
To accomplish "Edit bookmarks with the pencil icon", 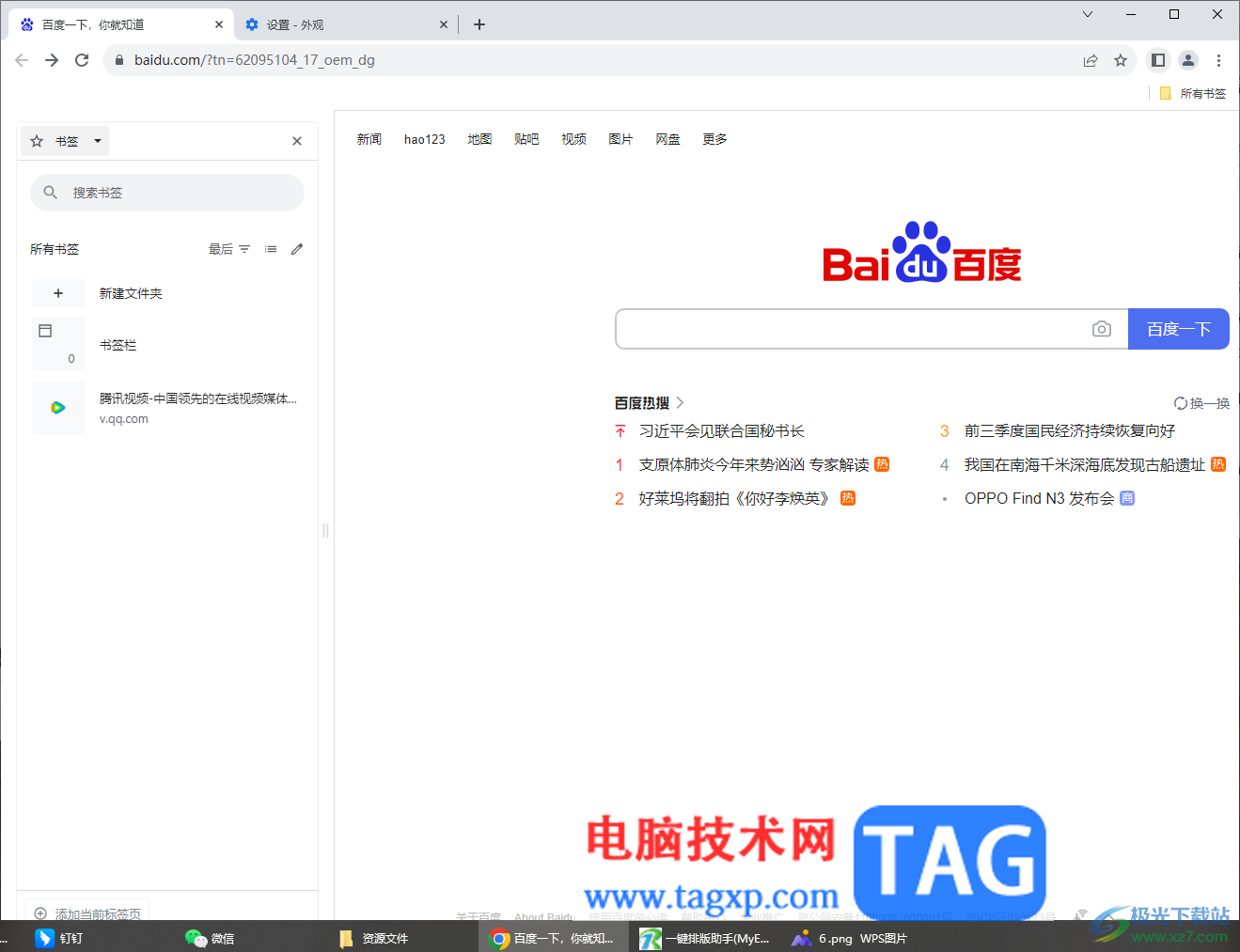I will click(x=297, y=249).
